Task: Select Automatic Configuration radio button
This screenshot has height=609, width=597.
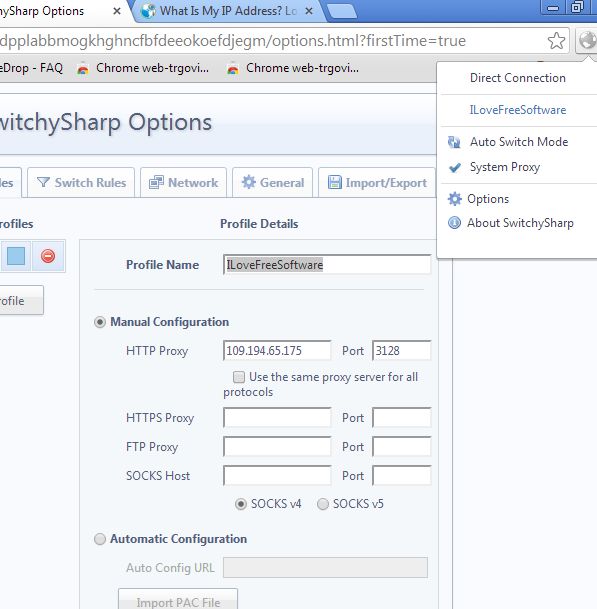Action: [100, 539]
